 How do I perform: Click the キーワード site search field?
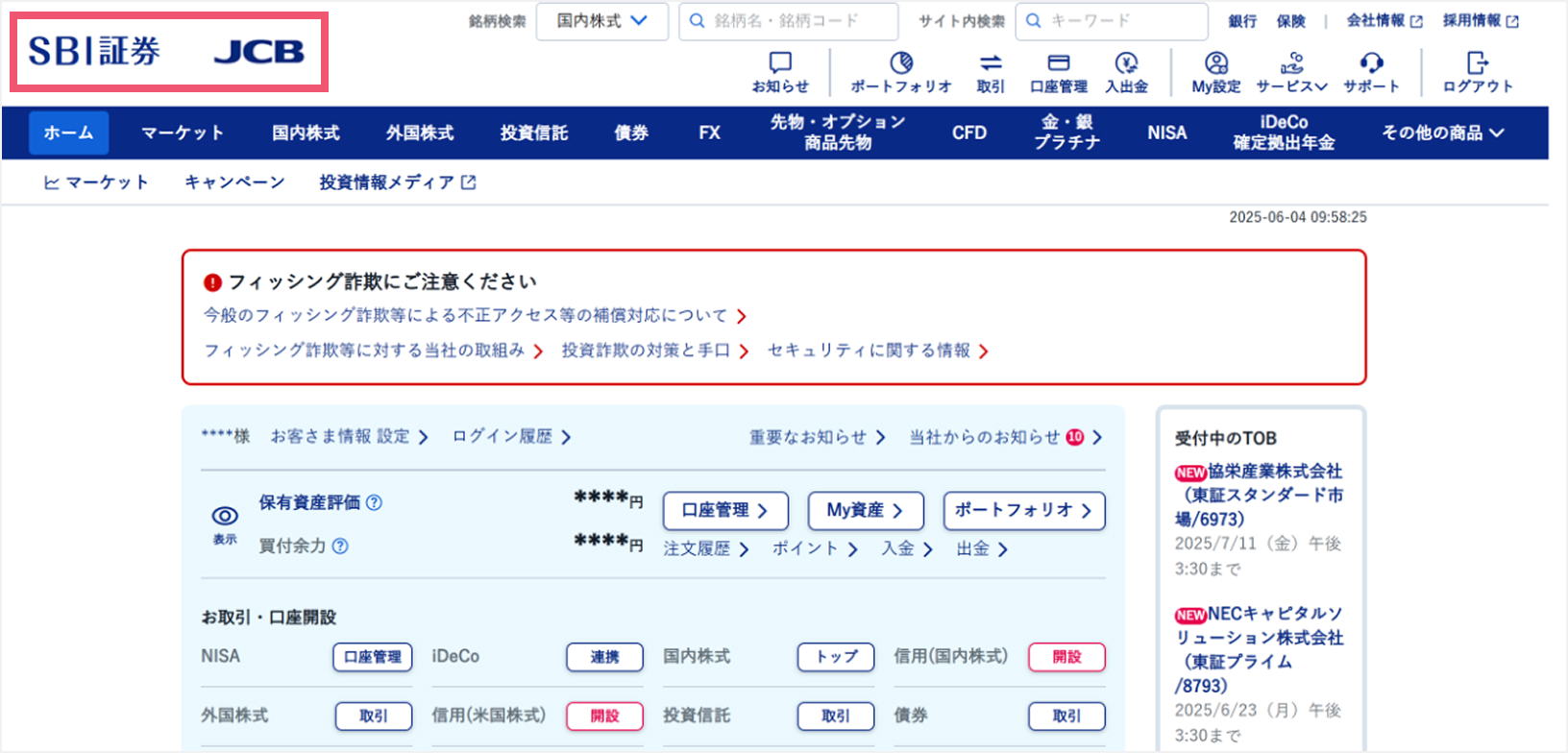coord(1112,21)
